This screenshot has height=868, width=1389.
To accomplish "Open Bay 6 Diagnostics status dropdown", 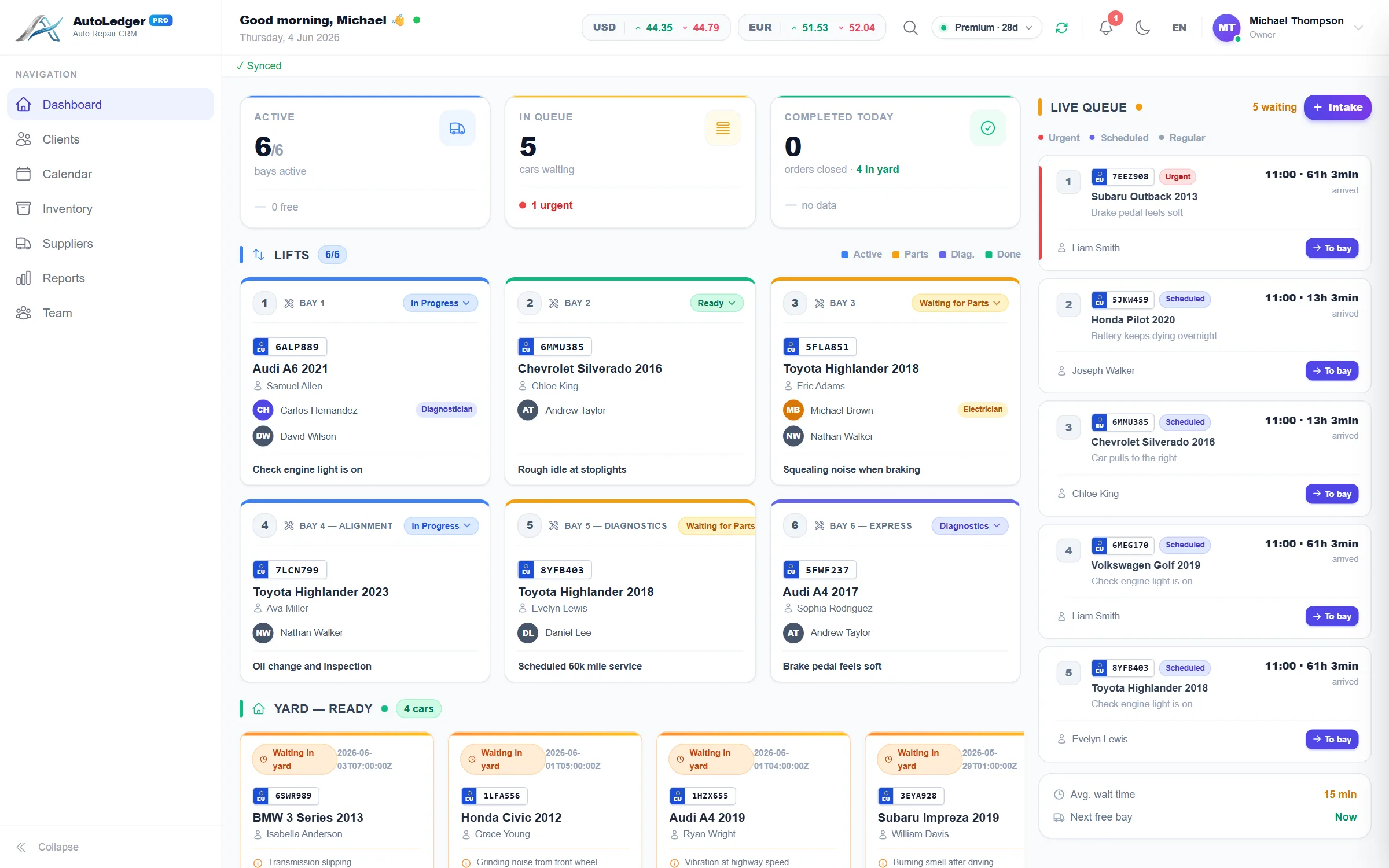I will [970, 526].
